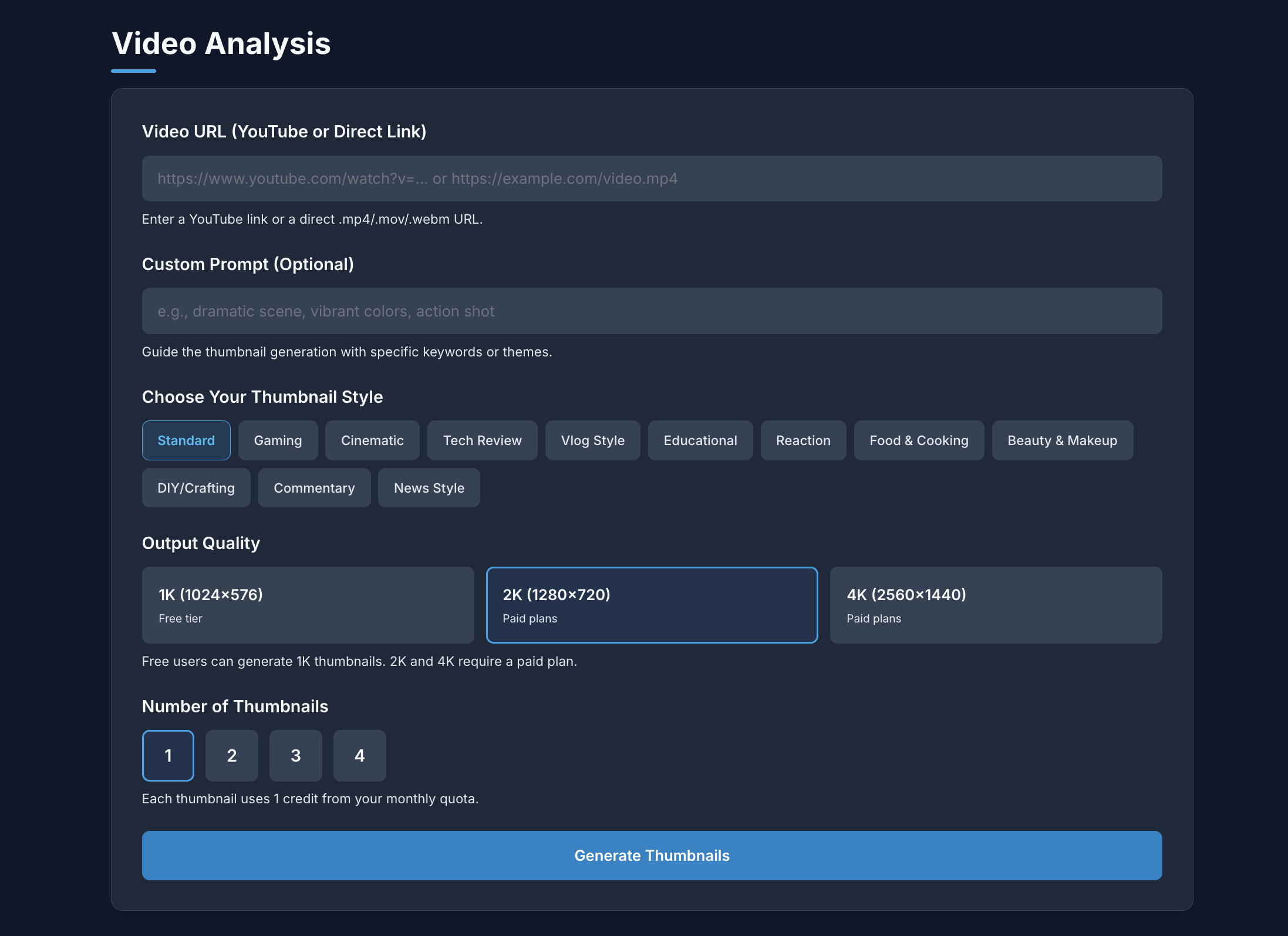This screenshot has height=936, width=1288.
Task: Select the Standard thumbnail style
Action: (186, 440)
